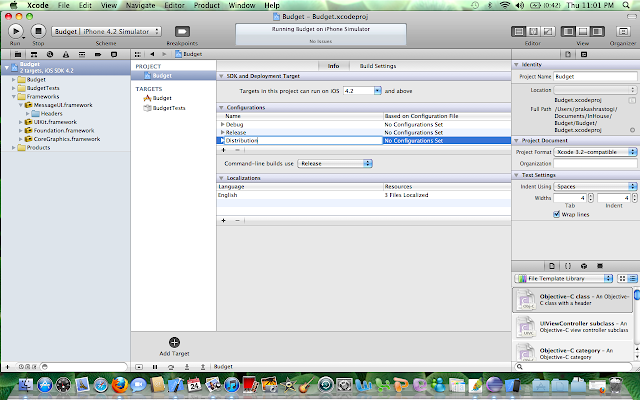This screenshot has width=640, height=400.
Task: Click the Run button in toolbar
Action: click(16, 31)
